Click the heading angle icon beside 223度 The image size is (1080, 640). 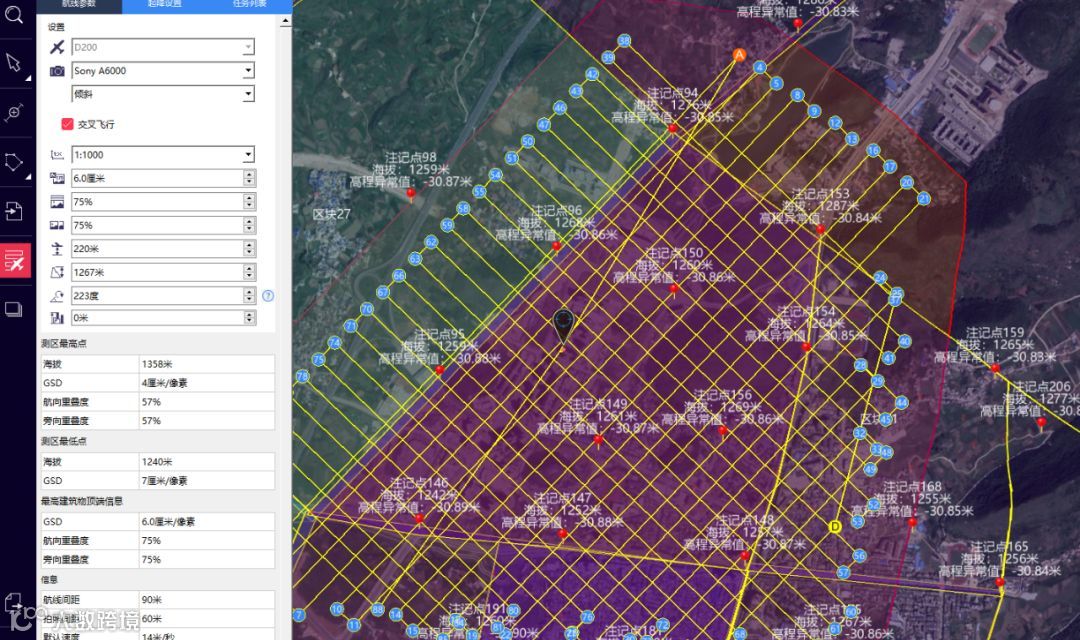(x=57, y=296)
